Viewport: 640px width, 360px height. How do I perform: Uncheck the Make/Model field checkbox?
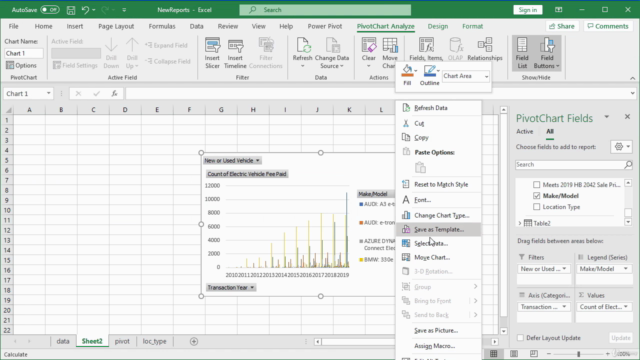pyautogui.click(x=536, y=196)
